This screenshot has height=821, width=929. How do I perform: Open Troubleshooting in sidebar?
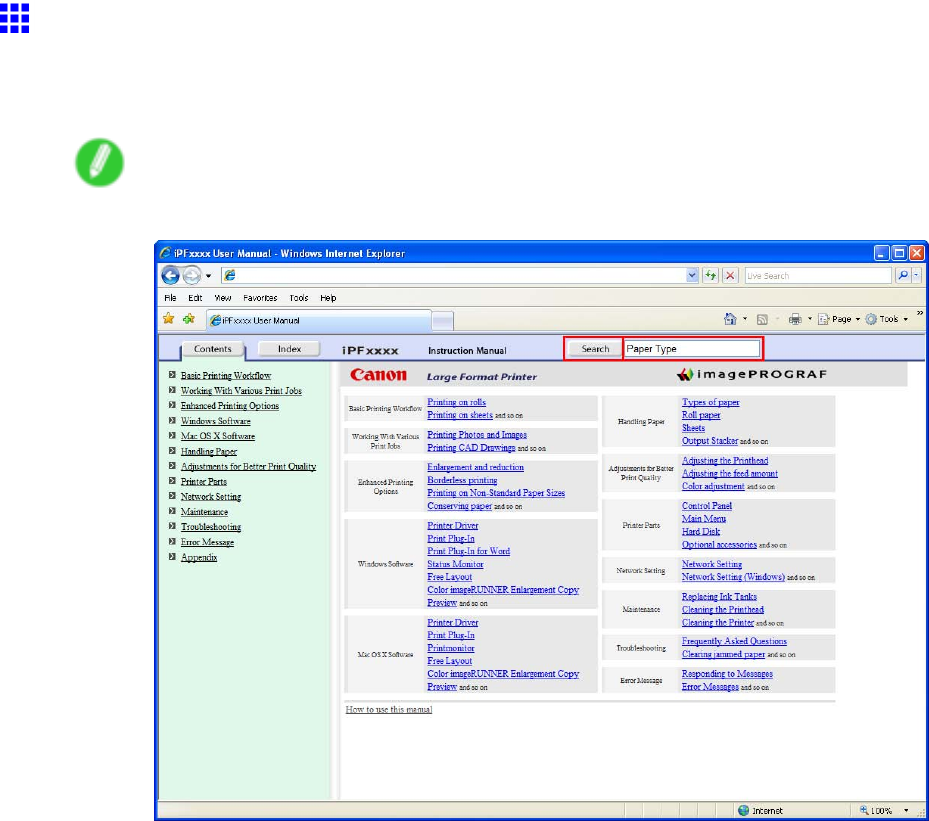pos(211,527)
